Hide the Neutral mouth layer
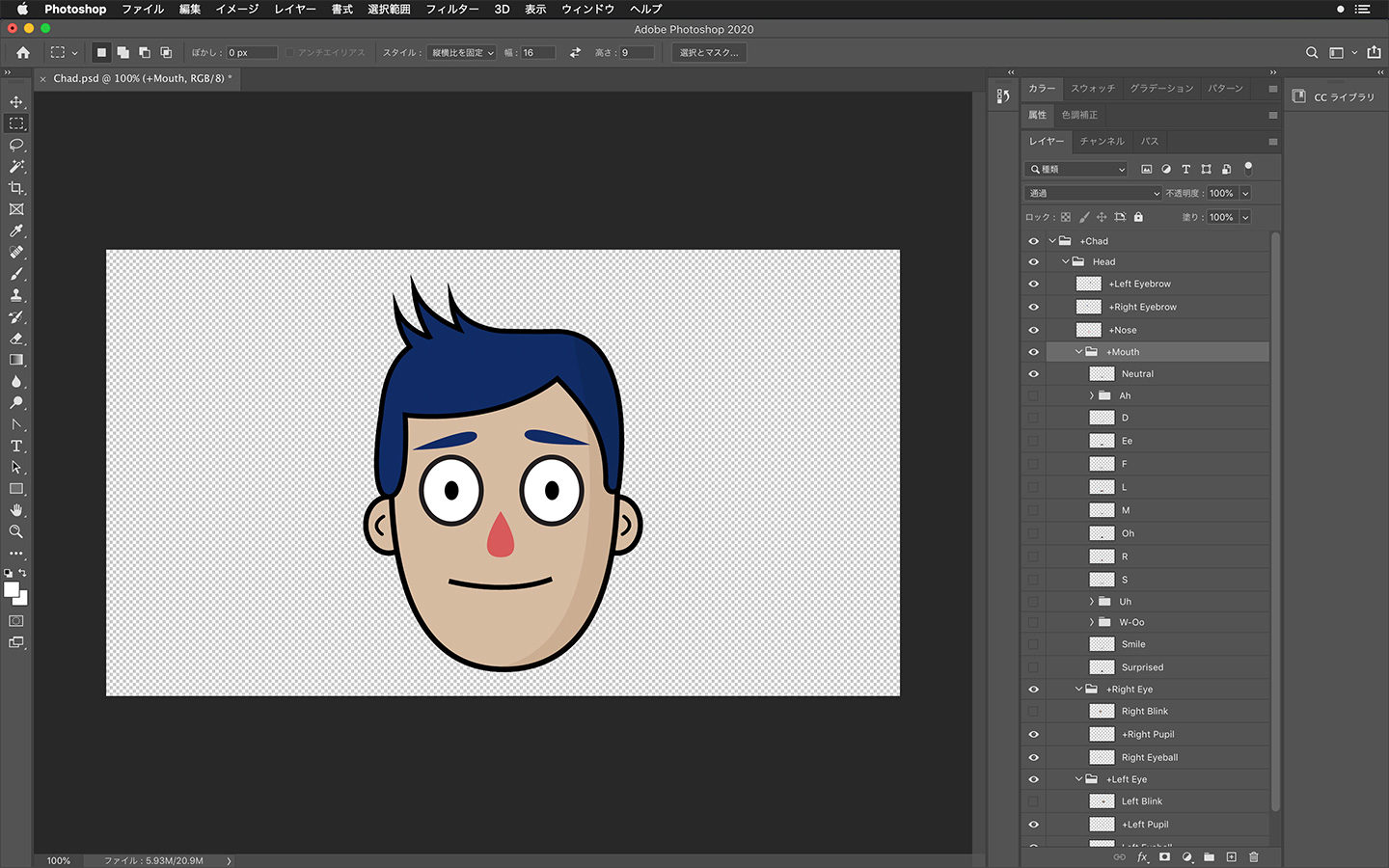The height and width of the screenshot is (868, 1389). coord(1033,374)
